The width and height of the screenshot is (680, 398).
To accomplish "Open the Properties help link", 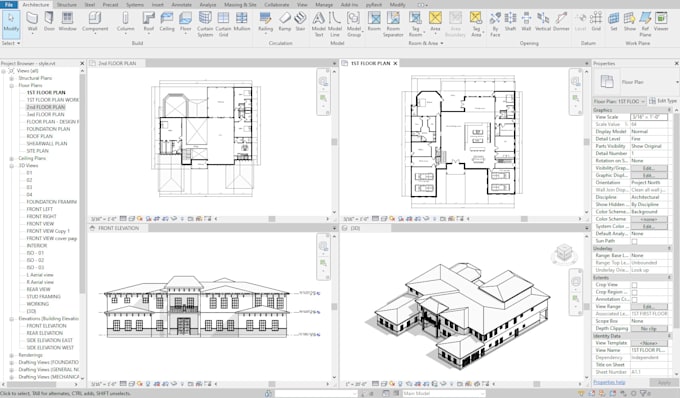I will pos(609,382).
